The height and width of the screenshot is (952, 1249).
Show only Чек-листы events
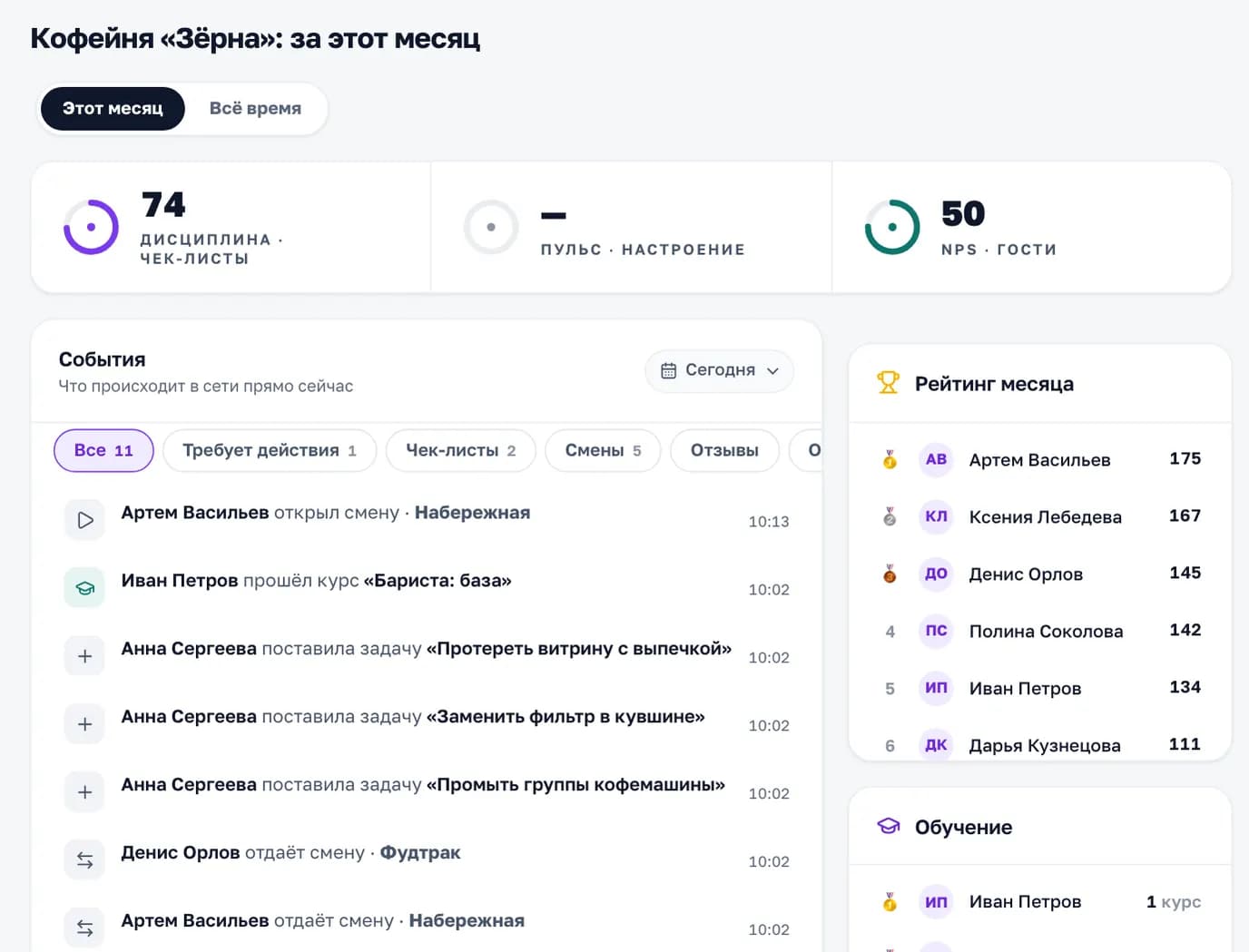(461, 450)
